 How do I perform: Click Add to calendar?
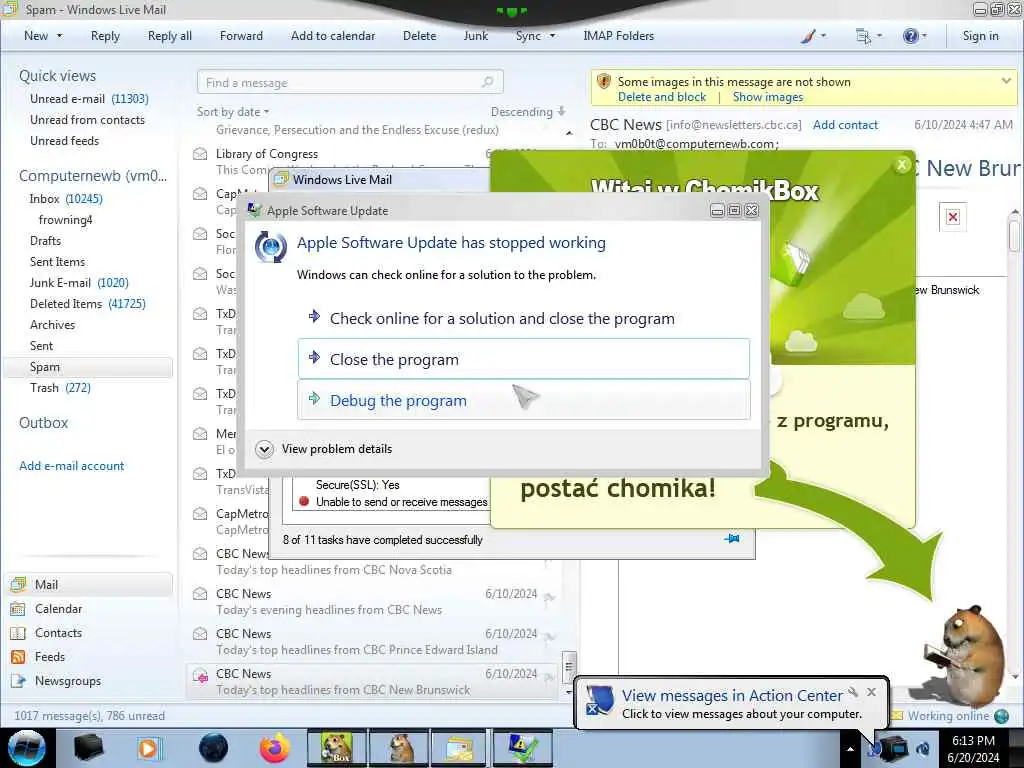pyautogui.click(x=333, y=36)
